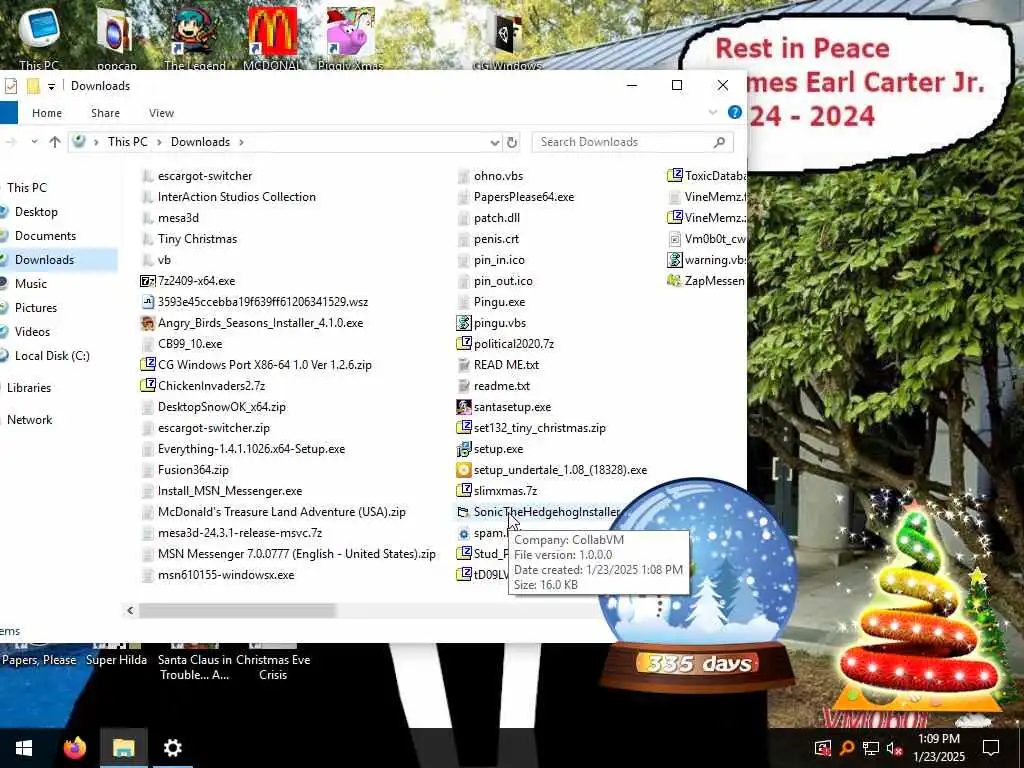Open the recent locations dropdown arrow

click(35, 142)
